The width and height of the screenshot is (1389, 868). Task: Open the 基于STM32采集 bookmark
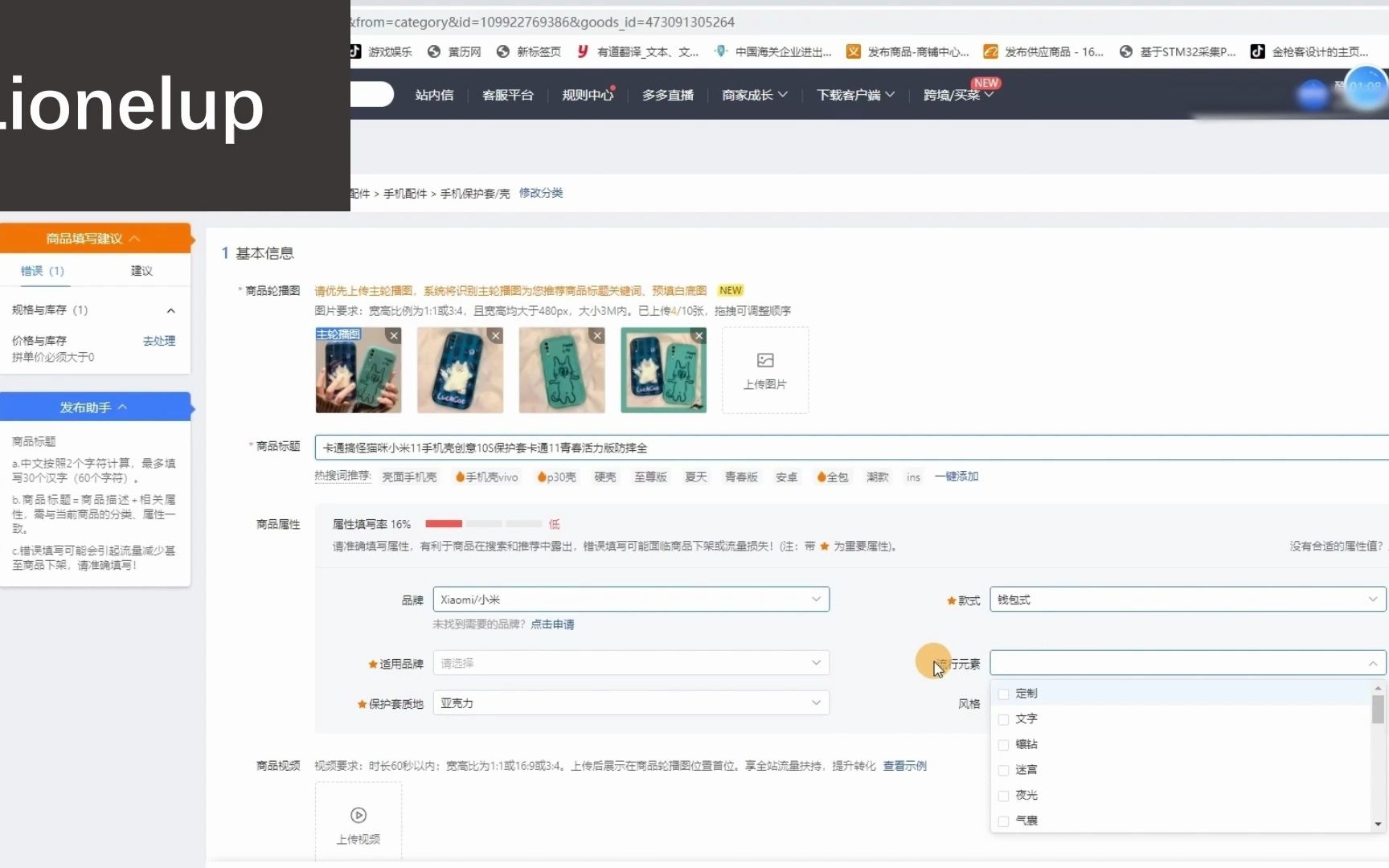(x=1178, y=51)
